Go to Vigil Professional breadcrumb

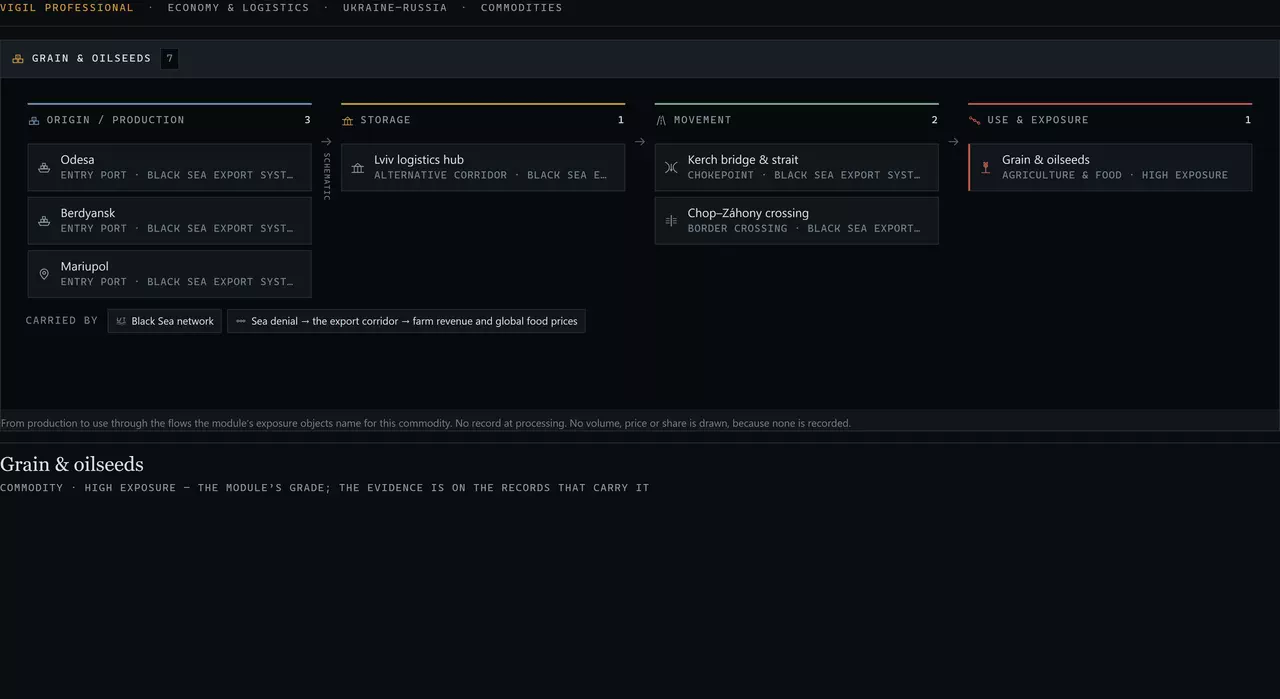point(67,8)
